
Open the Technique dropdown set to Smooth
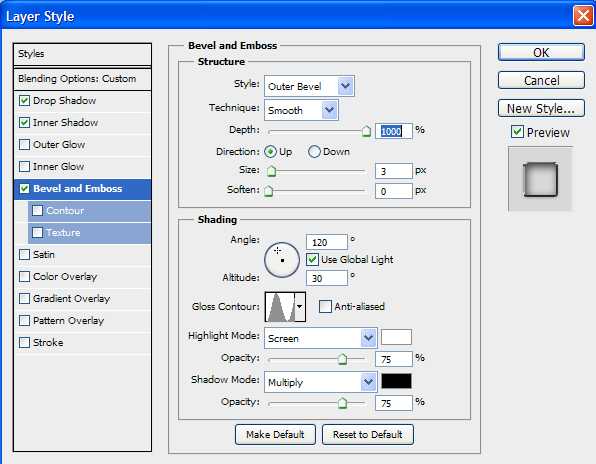[x=301, y=110]
